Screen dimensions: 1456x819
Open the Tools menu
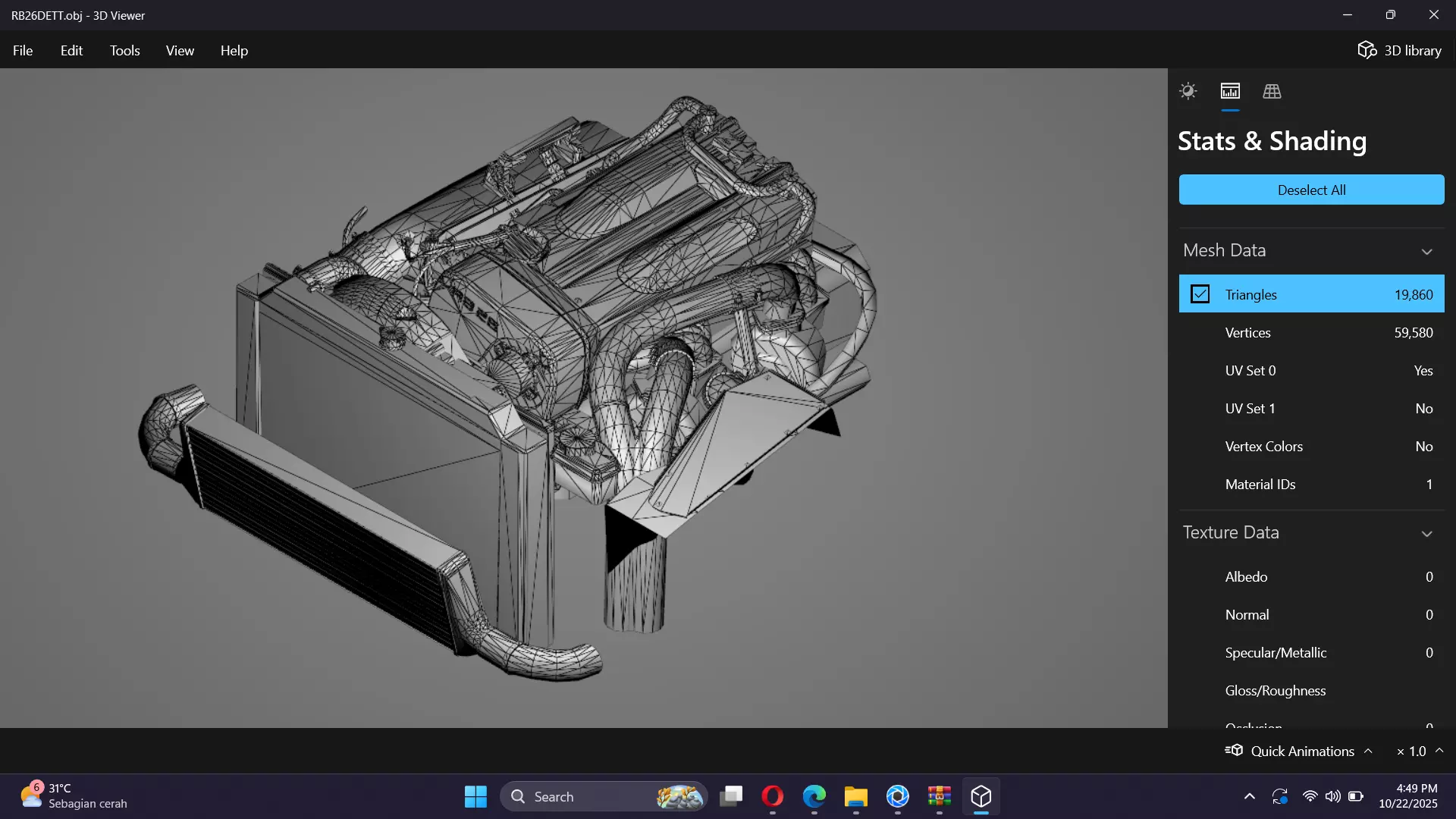coord(124,50)
